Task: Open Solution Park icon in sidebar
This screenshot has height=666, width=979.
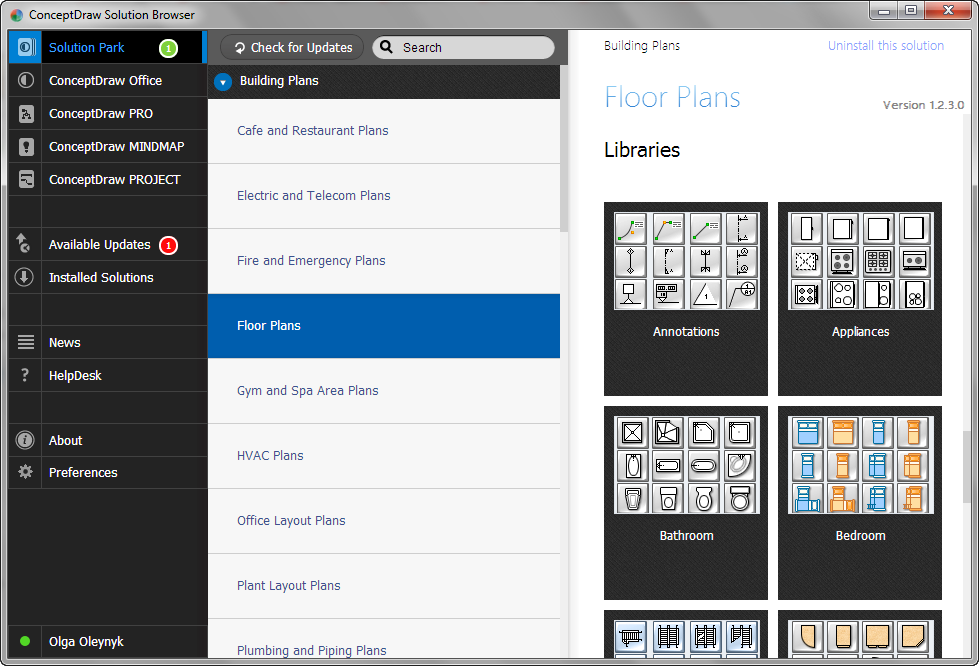Action: [x=26, y=47]
